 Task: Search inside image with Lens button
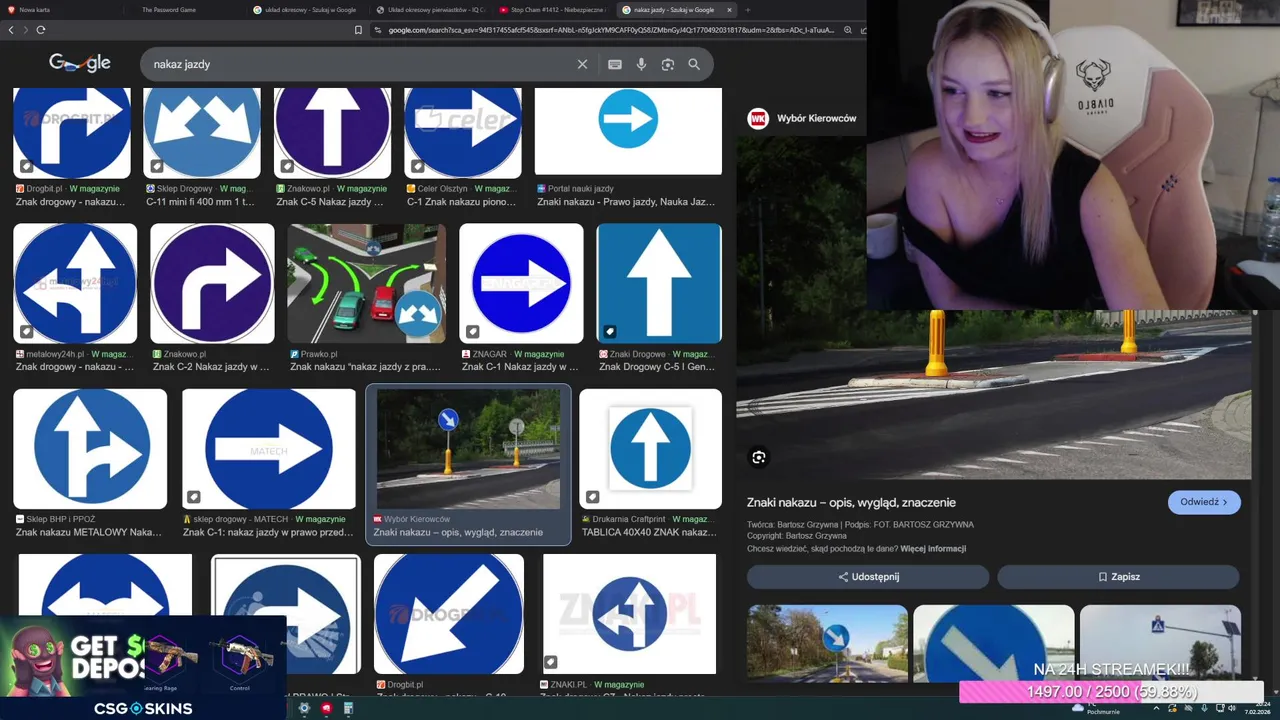point(759,457)
